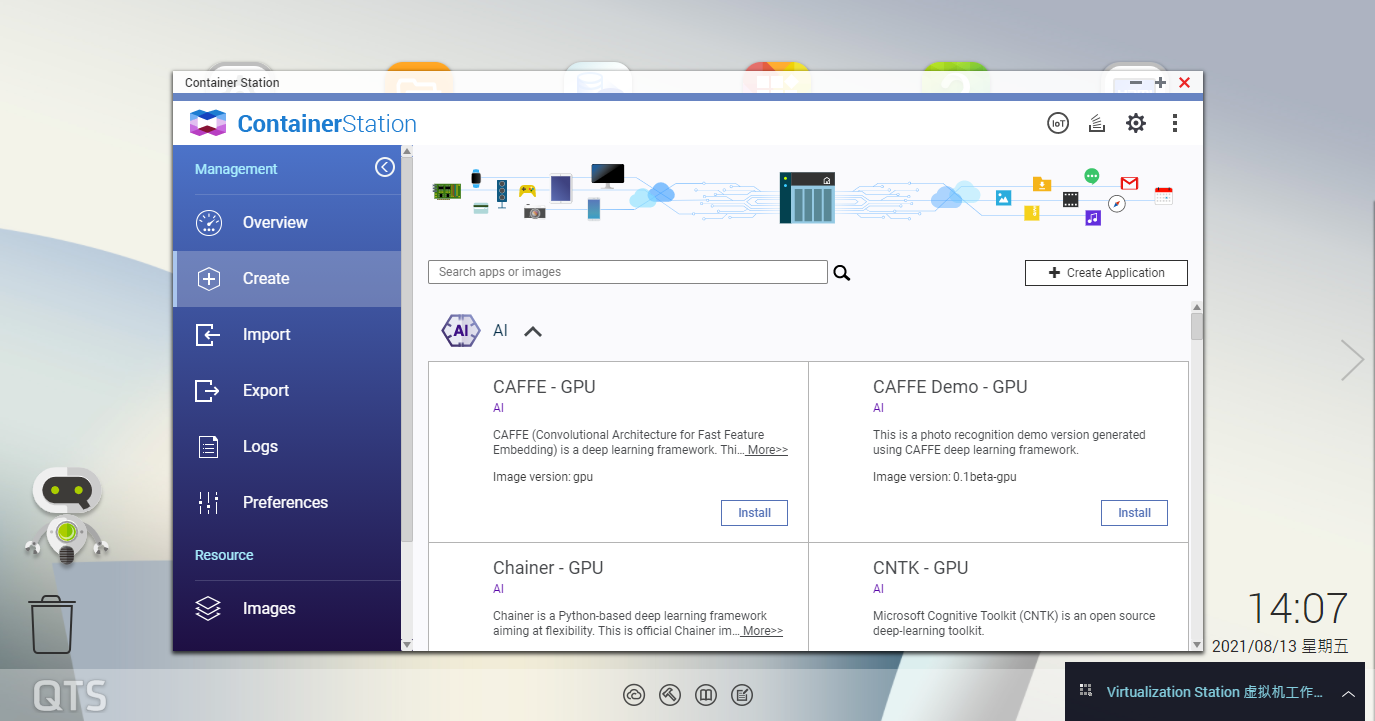Open Preferences in the sidebar
The height and width of the screenshot is (721, 1375).
(x=285, y=502)
